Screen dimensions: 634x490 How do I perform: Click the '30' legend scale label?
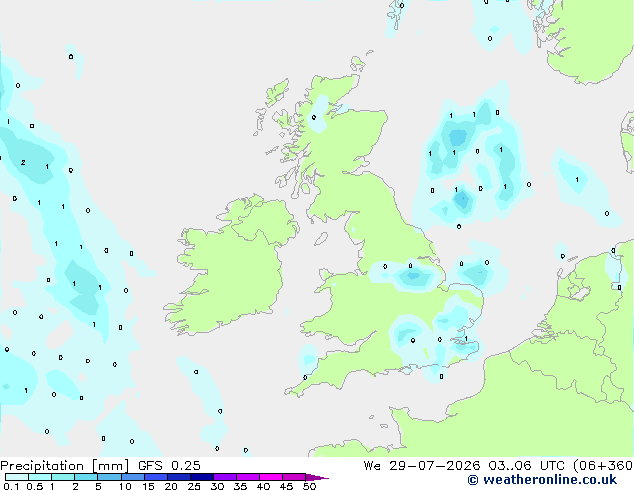pyautogui.click(x=217, y=486)
